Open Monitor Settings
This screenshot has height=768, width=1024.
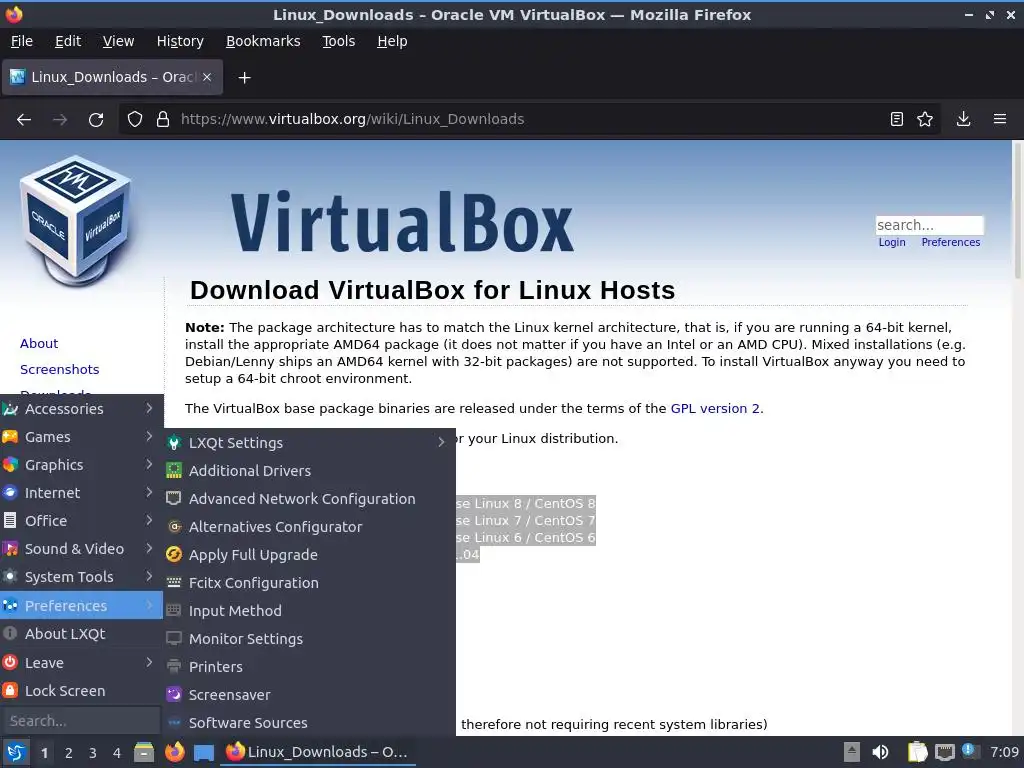pyautogui.click(x=310, y=639)
